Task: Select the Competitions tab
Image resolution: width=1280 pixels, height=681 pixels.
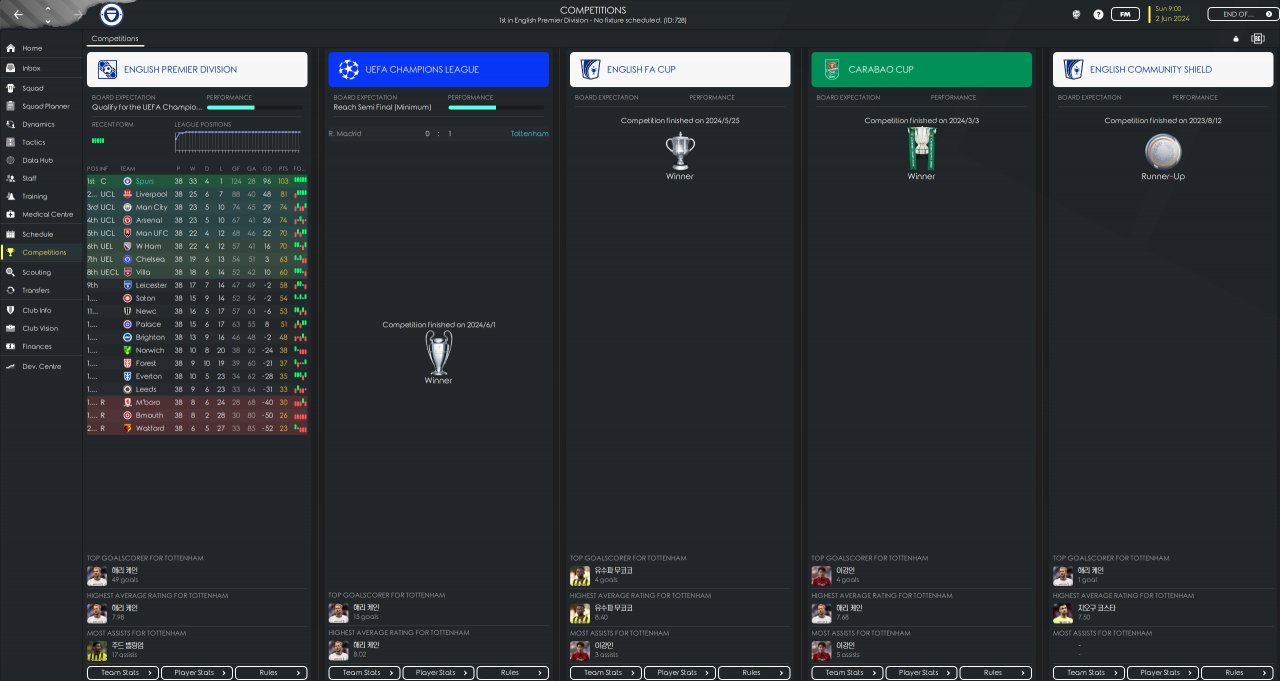Action: pyautogui.click(x=115, y=39)
